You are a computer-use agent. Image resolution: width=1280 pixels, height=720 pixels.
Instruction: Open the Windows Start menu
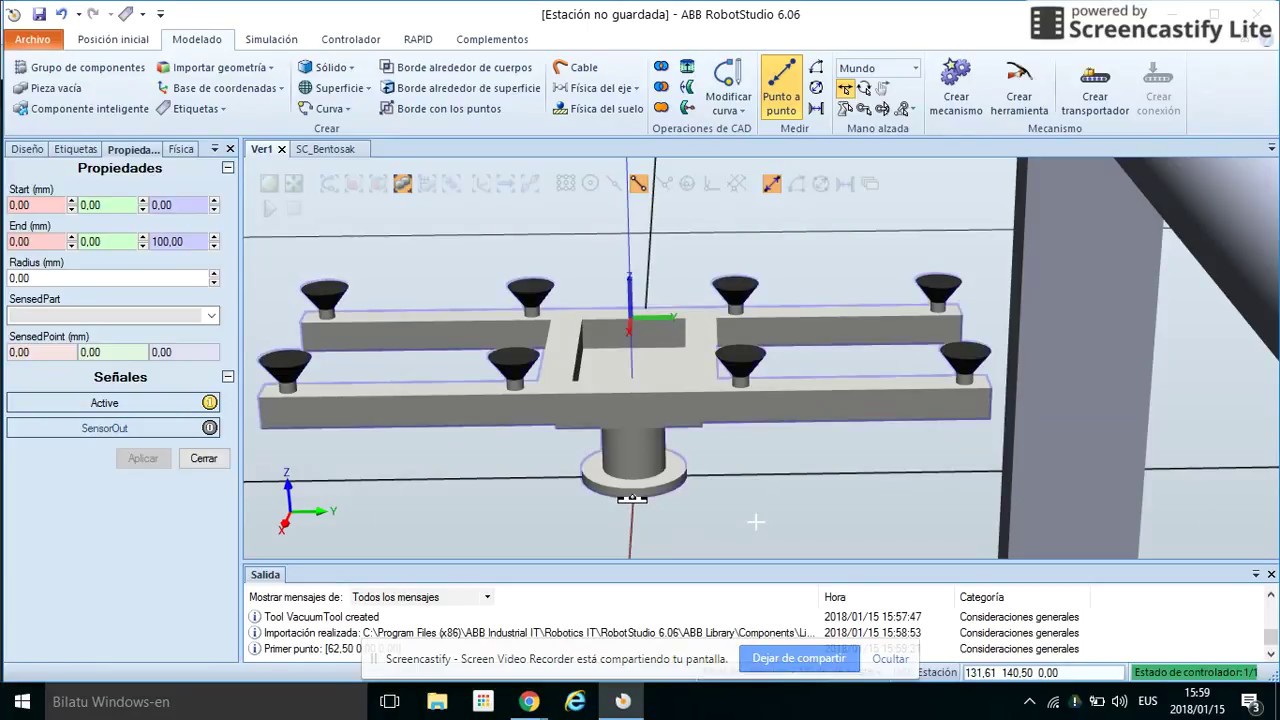point(22,702)
